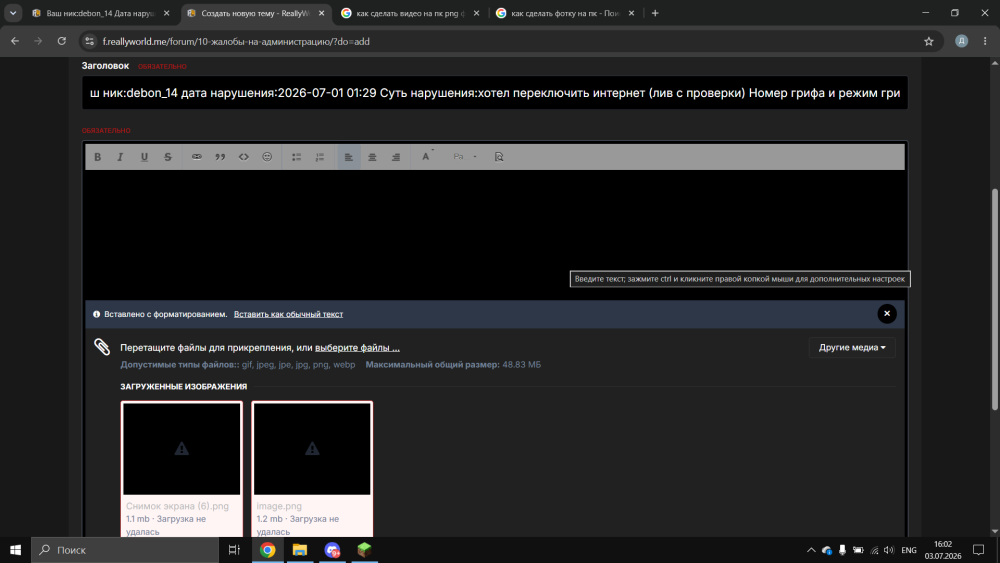Insert a link via chain icon
The width and height of the screenshot is (1000, 563).
(196, 157)
